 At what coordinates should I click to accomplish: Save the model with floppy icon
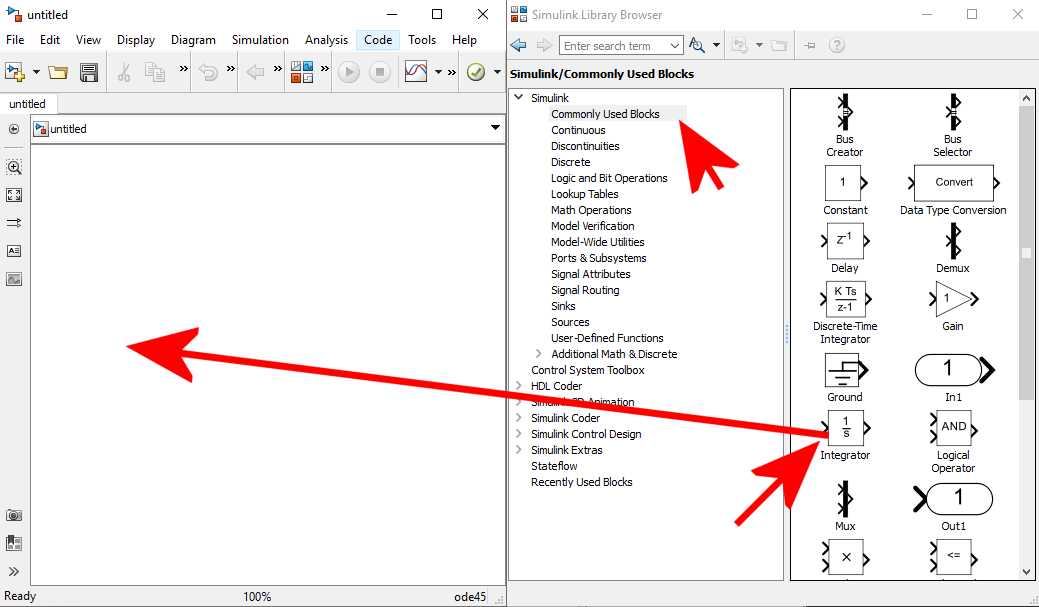pyautogui.click(x=89, y=72)
